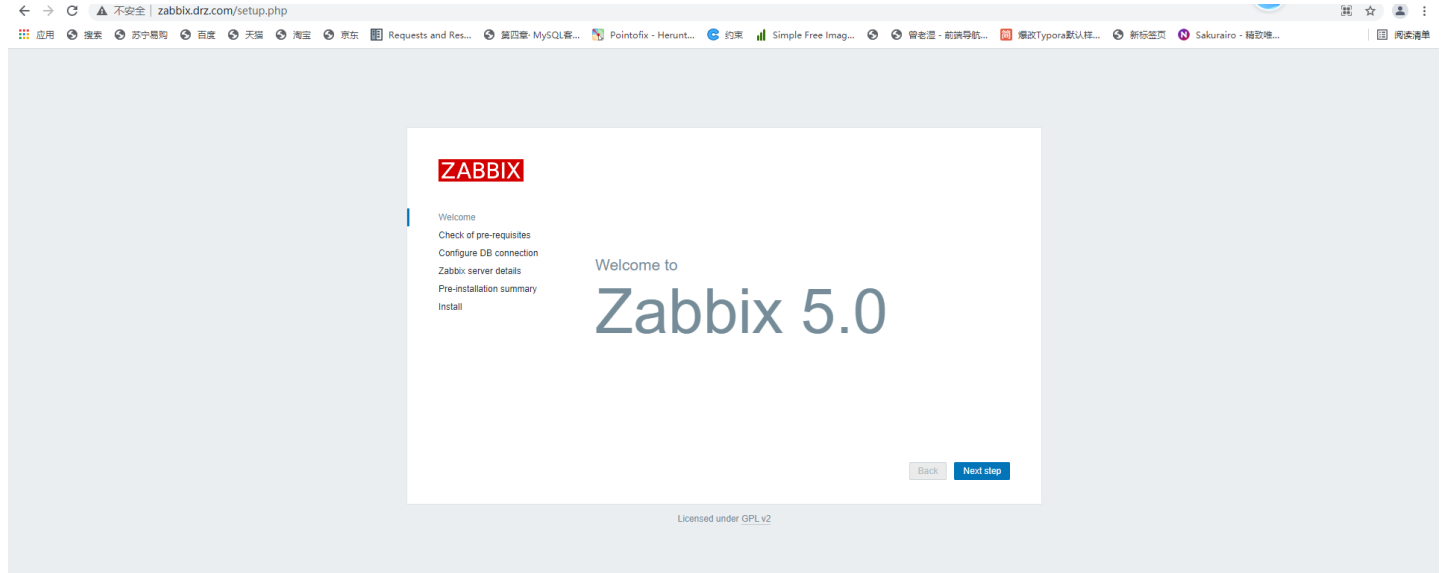Viewport: 1442px width, 573px height.
Task: Go back to the previous browser page
Action: point(24,11)
